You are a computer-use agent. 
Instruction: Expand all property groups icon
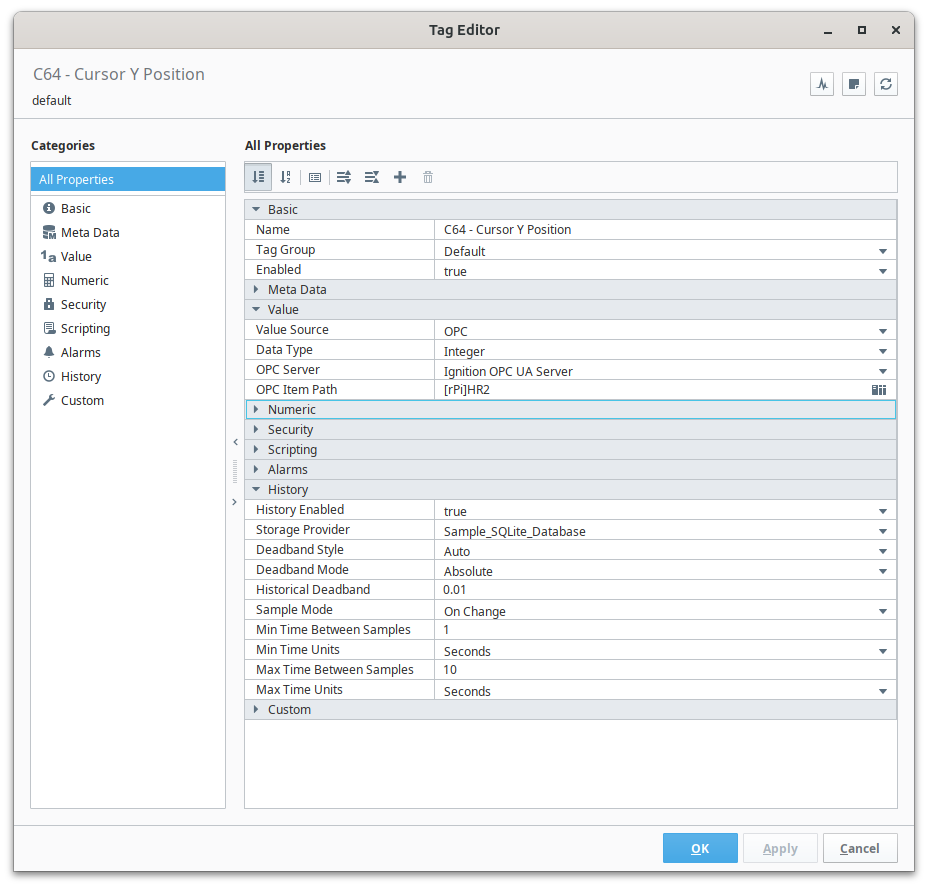pyautogui.click(x=344, y=177)
